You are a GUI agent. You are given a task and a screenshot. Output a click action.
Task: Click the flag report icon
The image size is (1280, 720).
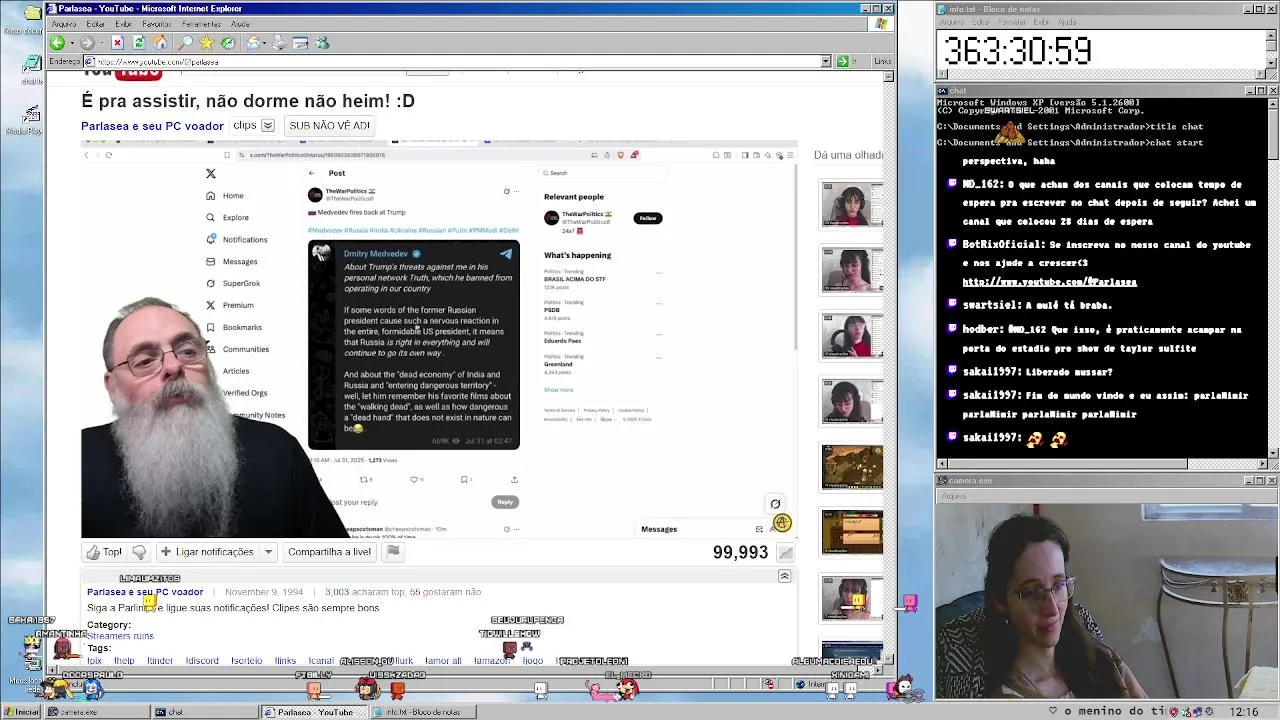pyautogui.click(x=393, y=552)
